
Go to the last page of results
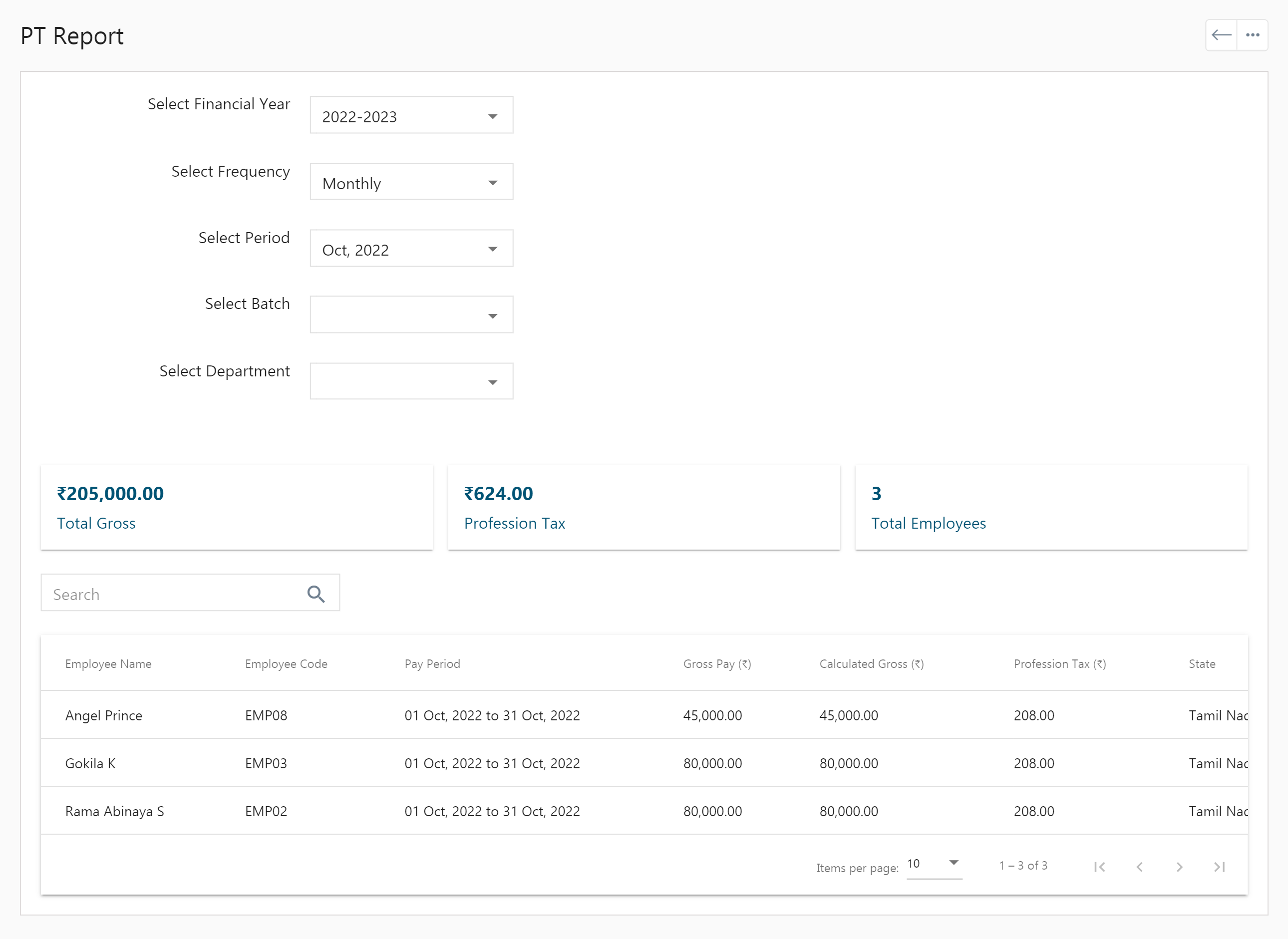(1219, 867)
